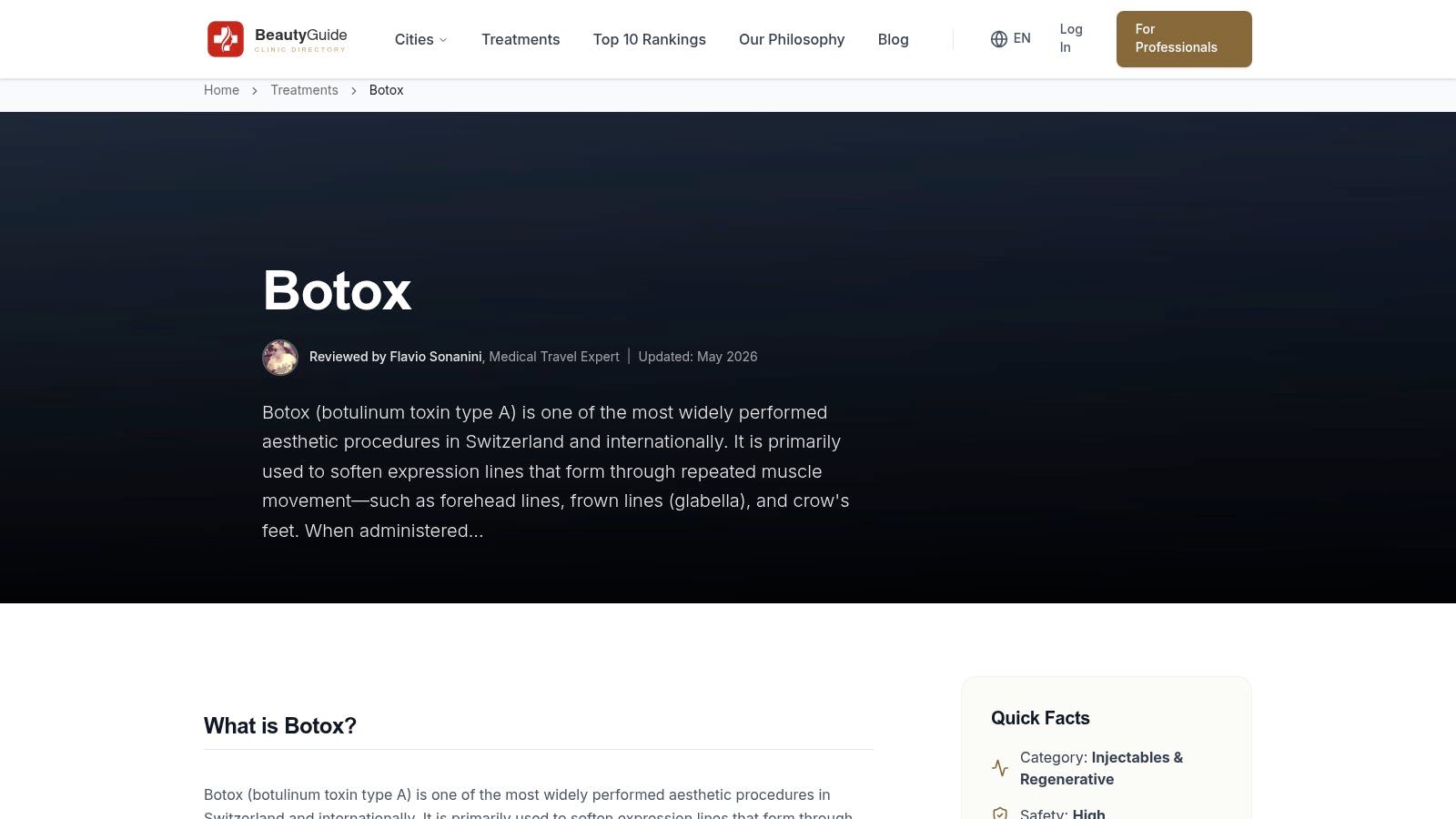Image resolution: width=1456 pixels, height=819 pixels.
Task: Click the Log In link
Action: pos(1071,38)
